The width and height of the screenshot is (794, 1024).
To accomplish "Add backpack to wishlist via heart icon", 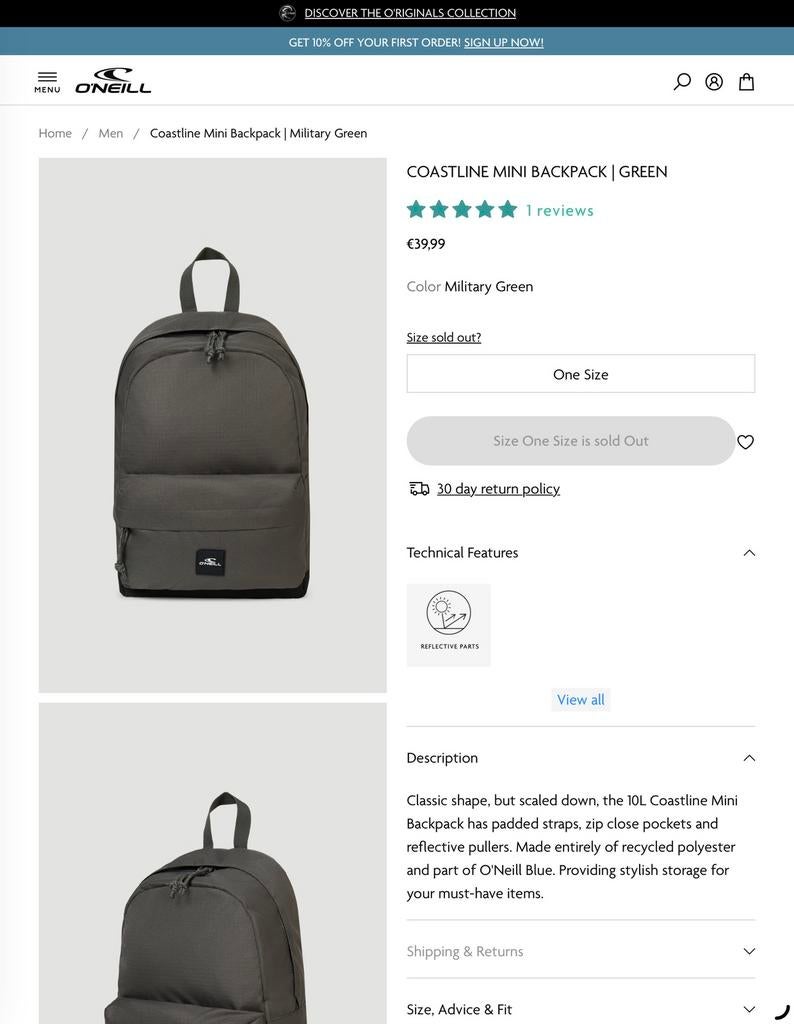I will tap(745, 440).
